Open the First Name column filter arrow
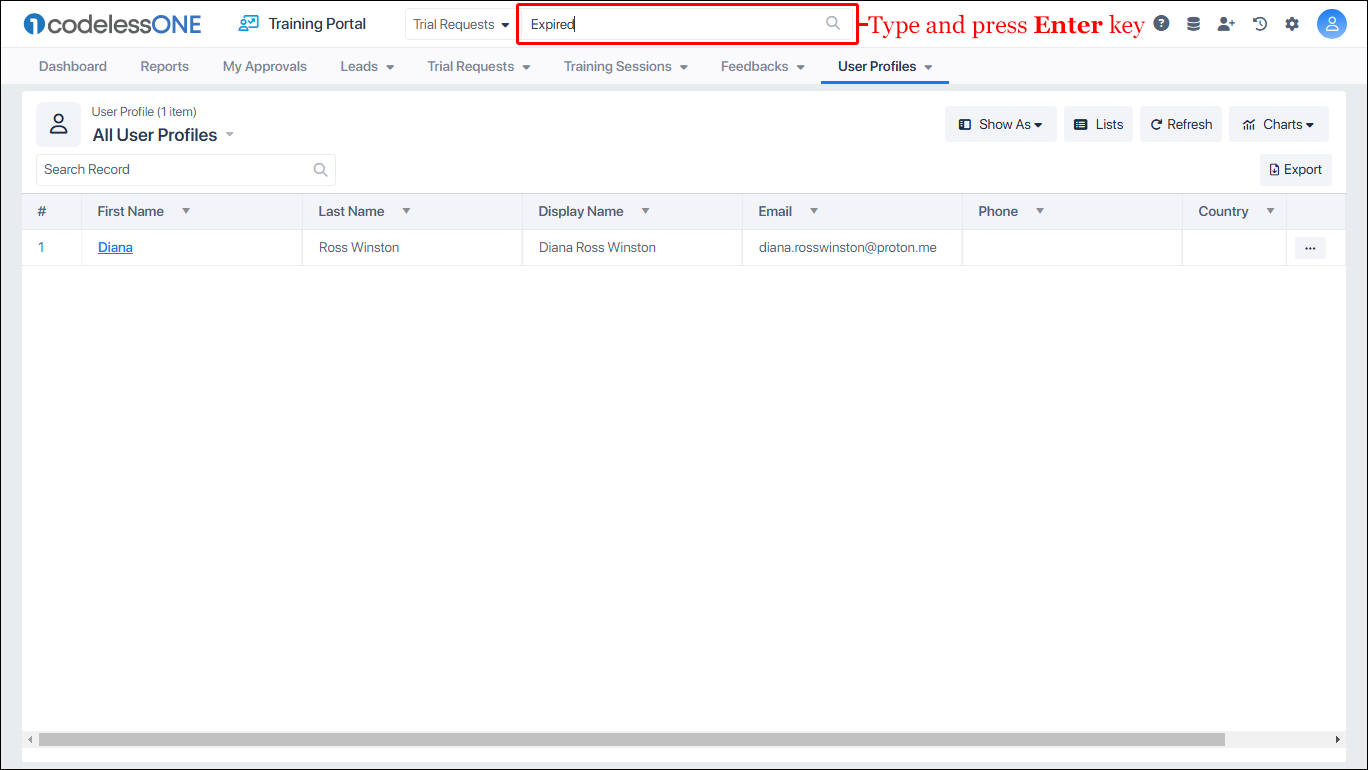The height and width of the screenshot is (770, 1368). tap(186, 211)
